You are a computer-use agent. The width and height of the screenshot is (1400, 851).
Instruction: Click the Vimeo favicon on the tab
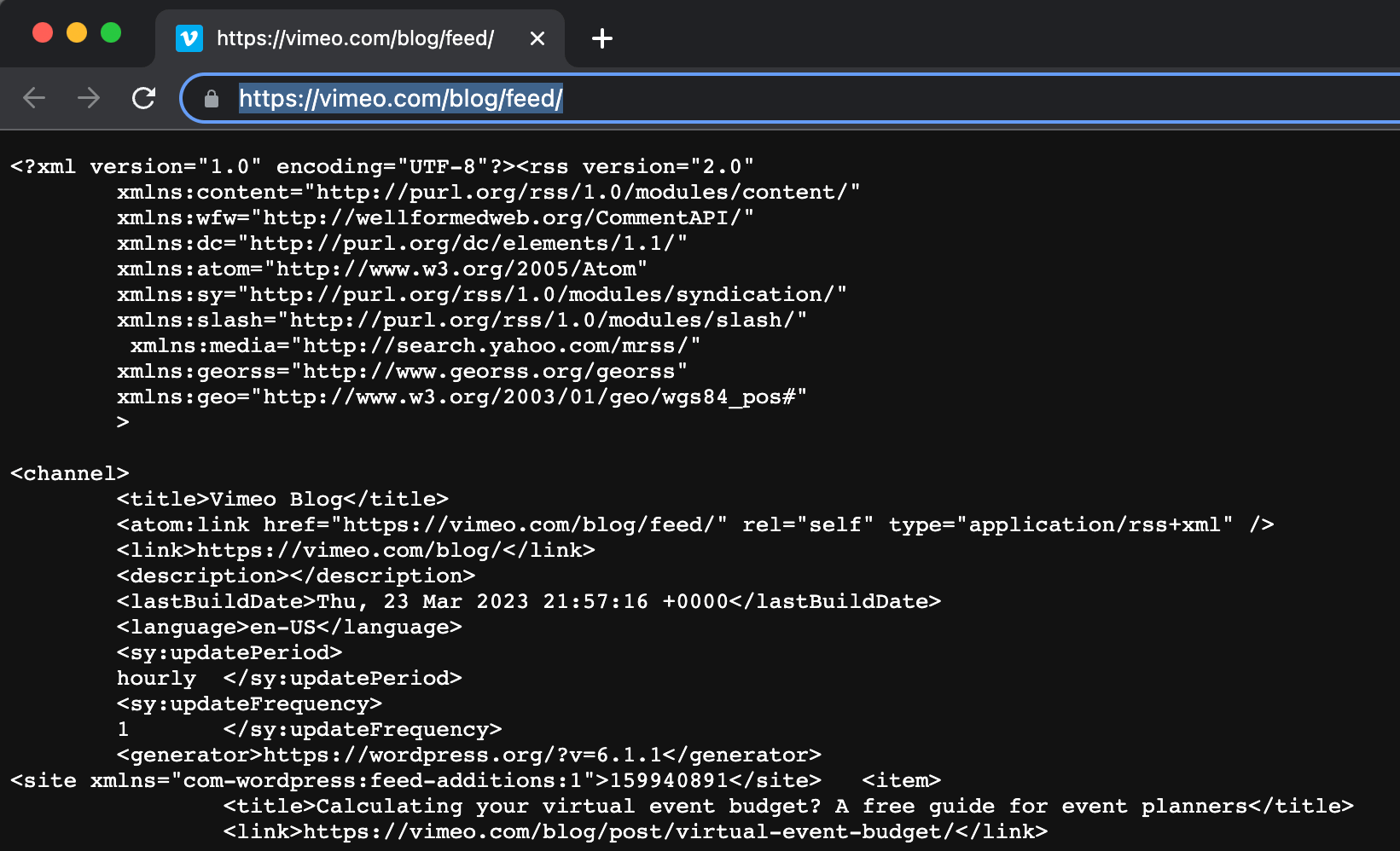pyautogui.click(x=189, y=38)
